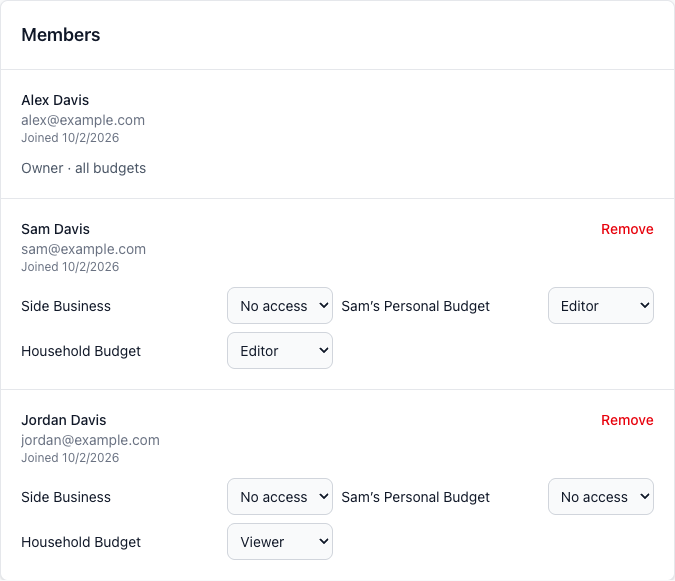Open Jordan Davis's Sam's Personal Budget access dropdown
675x581 pixels.
pos(601,497)
